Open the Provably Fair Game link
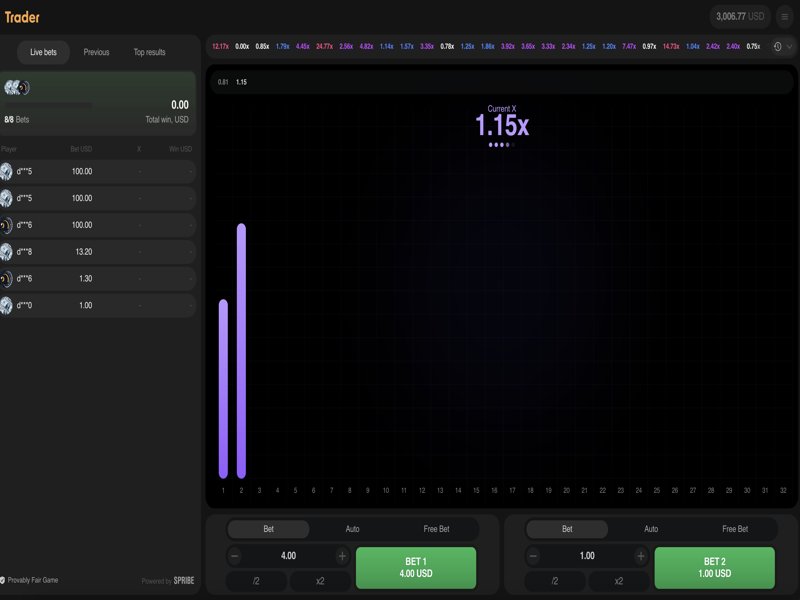This screenshot has width=800, height=600. point(33,580)
